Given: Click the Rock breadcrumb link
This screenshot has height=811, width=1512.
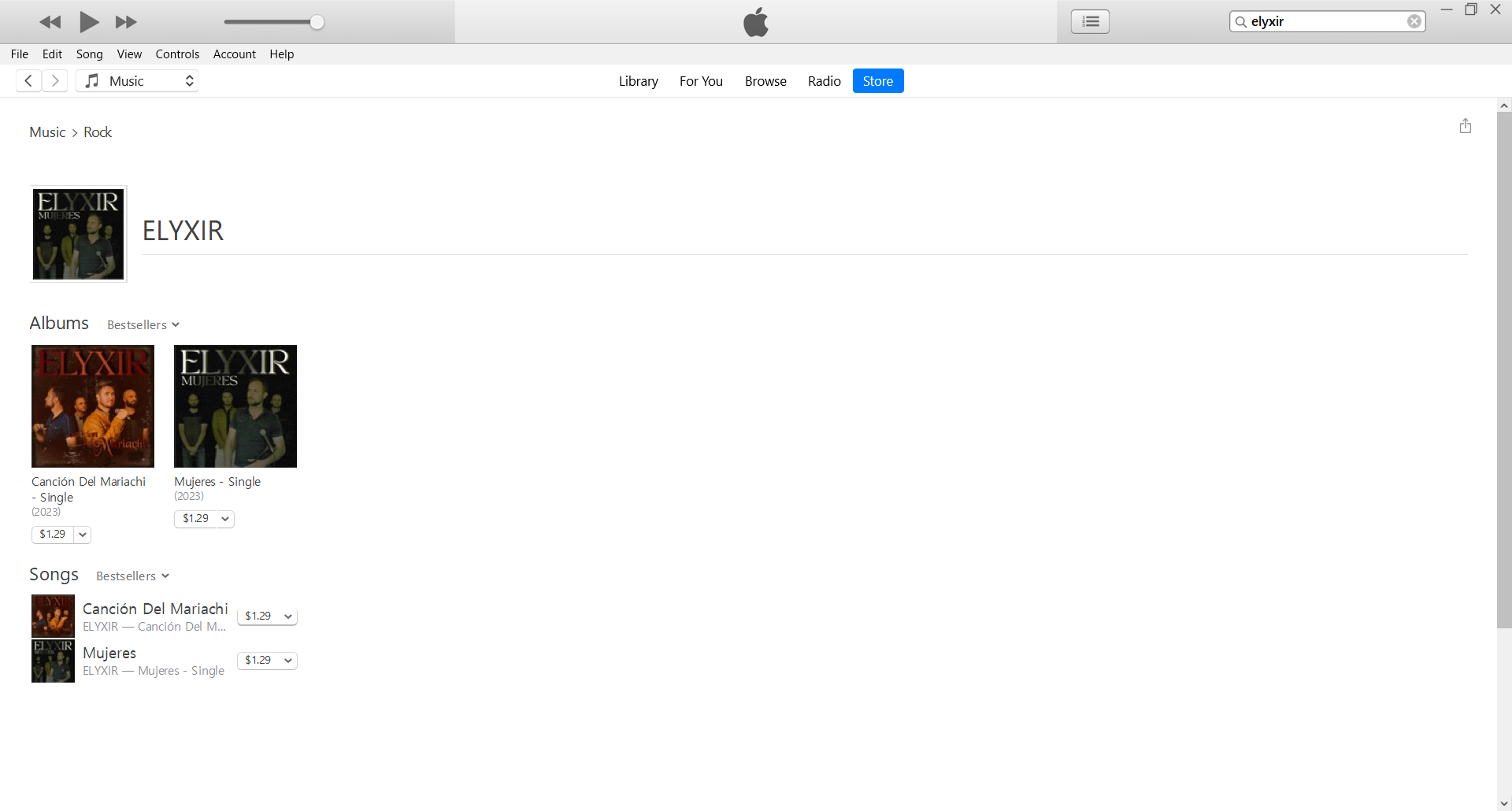Looking at the screenshot, I should pyautogui.click(x=98, y=132).
